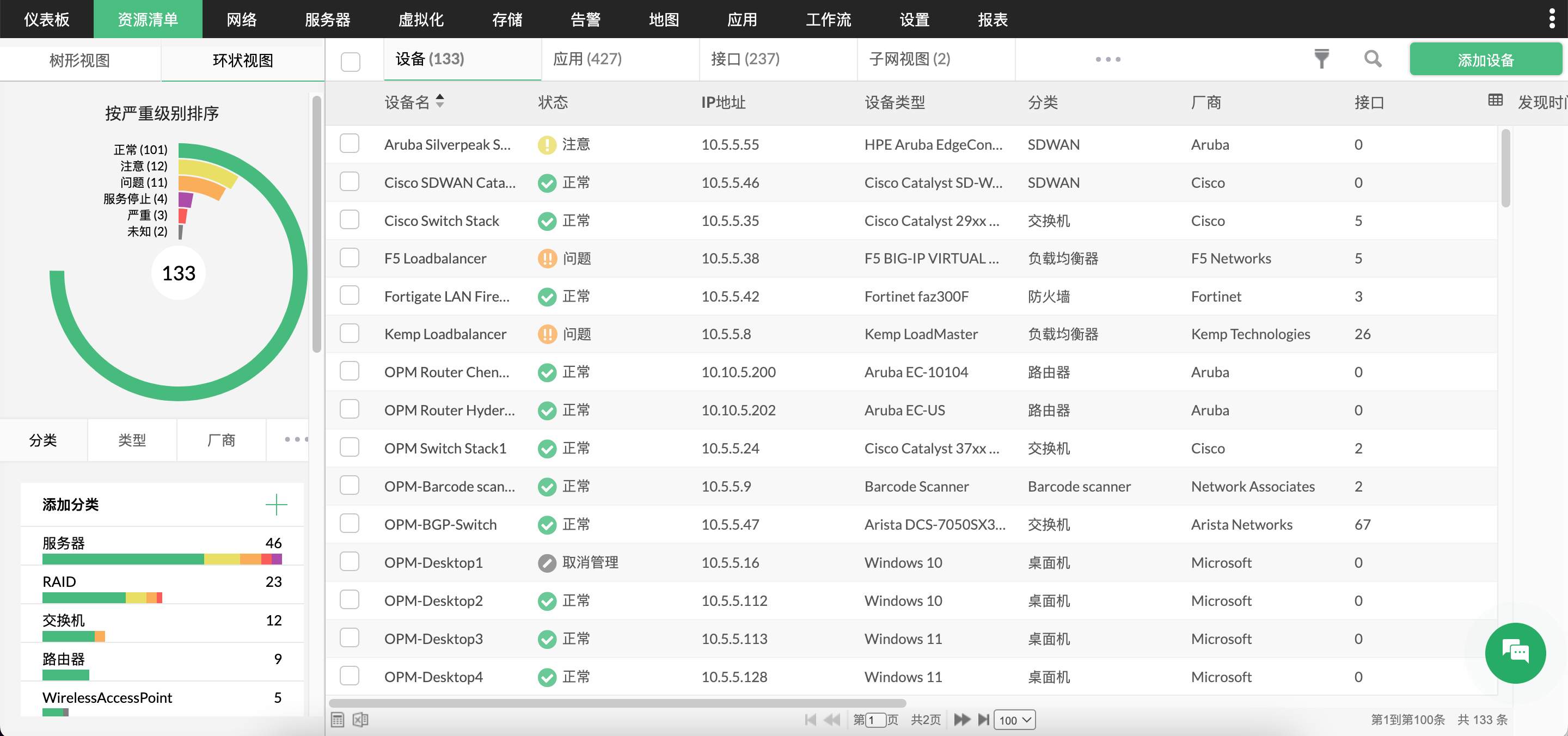Click the table export icon at bottom left
The height and width of the screenshot is (736, 1568).
click(339, 719)
